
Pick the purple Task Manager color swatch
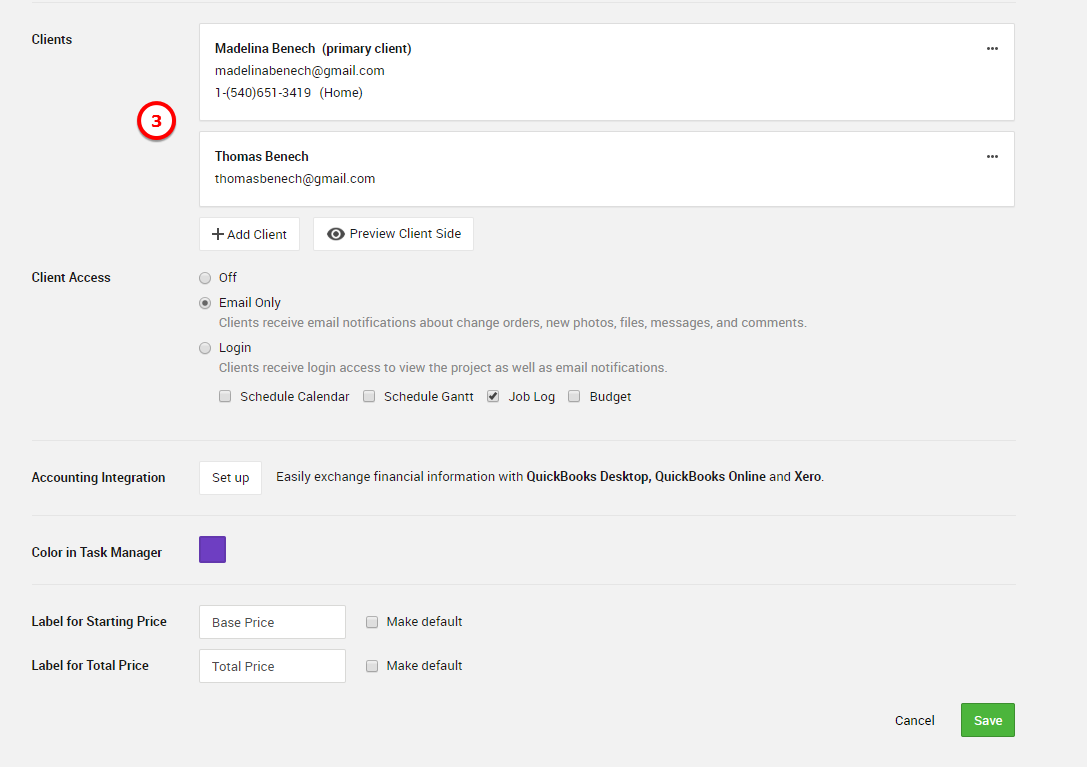(x=212, y=550)
